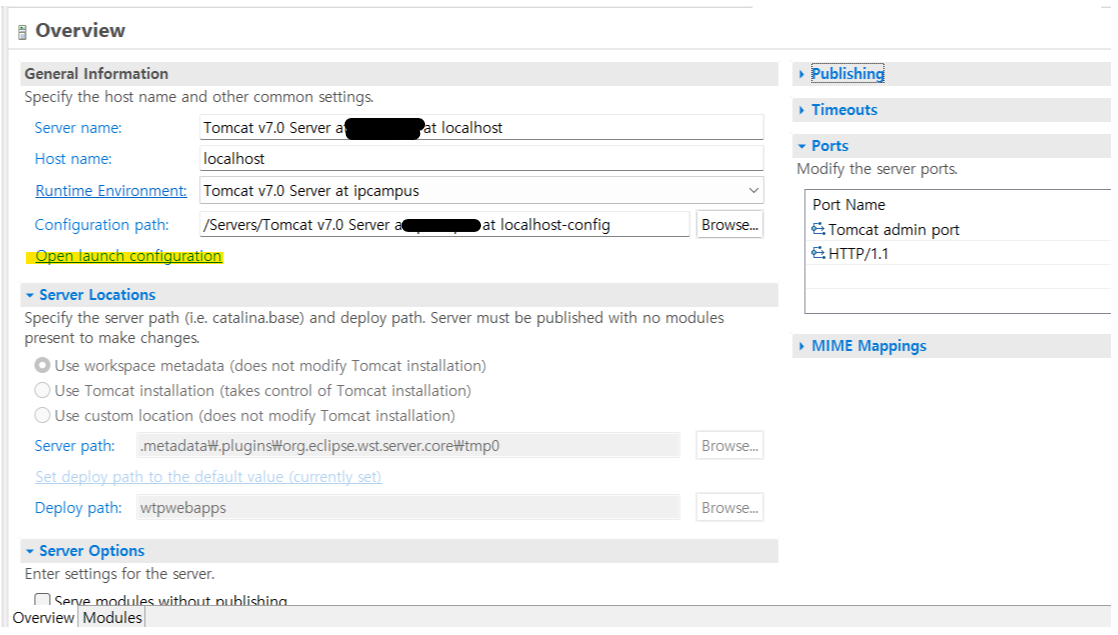
Task: Click the Deploy path label
Action: [x=78, y=508]
